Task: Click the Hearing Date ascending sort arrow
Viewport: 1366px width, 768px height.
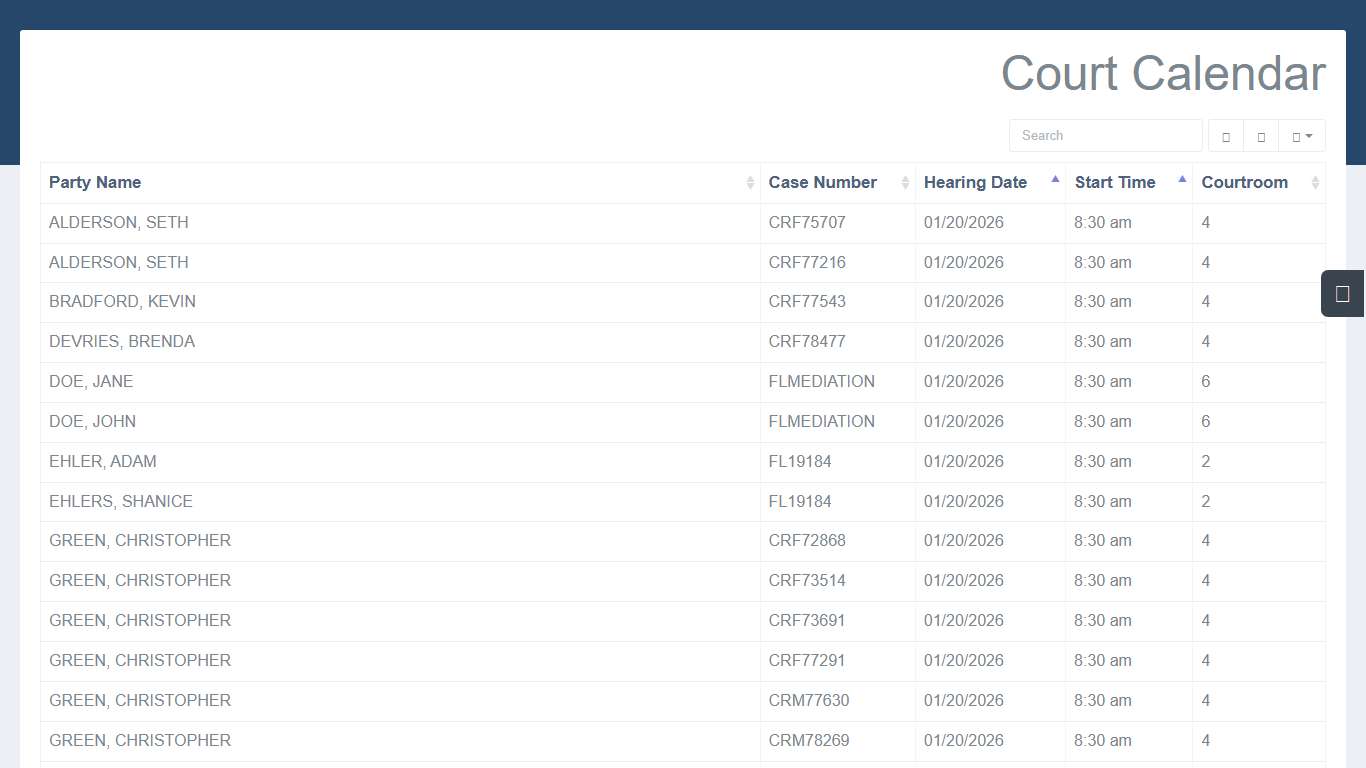Action: click(x=1055, y=180)
